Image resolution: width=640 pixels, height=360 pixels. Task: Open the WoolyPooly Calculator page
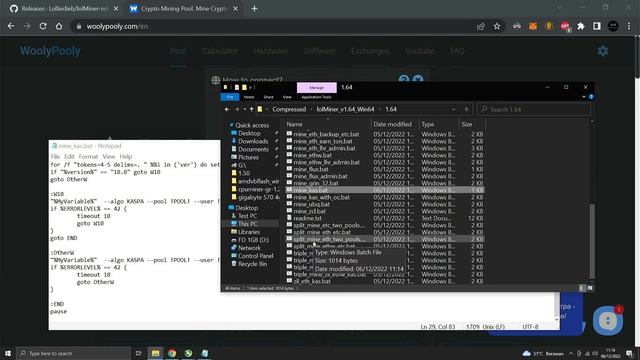pos(219,51)
